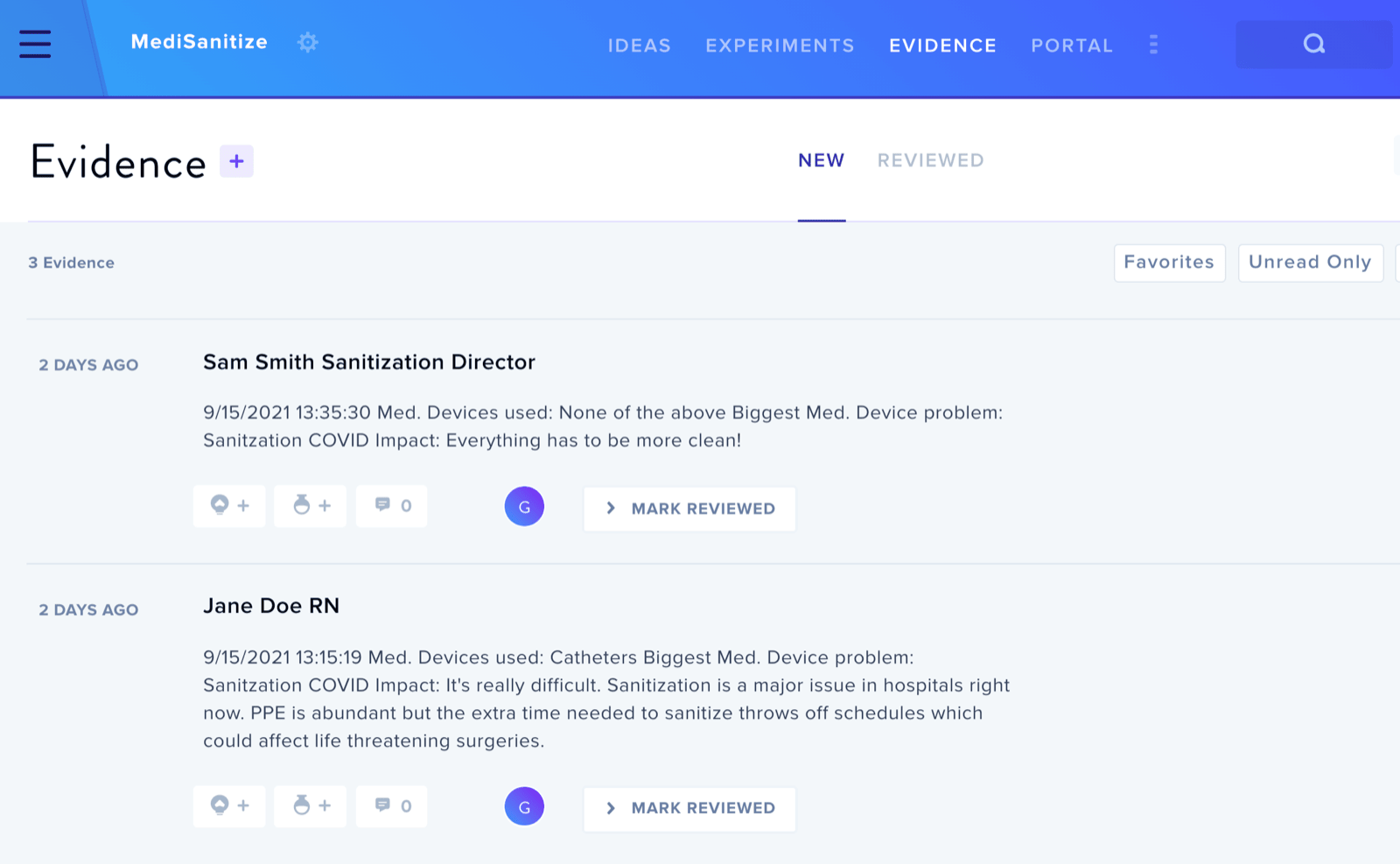This screenshot has width=1400, height=864.
Task: Select the New evidence tab
Action: pyautogui.click(x=822, y=161)
